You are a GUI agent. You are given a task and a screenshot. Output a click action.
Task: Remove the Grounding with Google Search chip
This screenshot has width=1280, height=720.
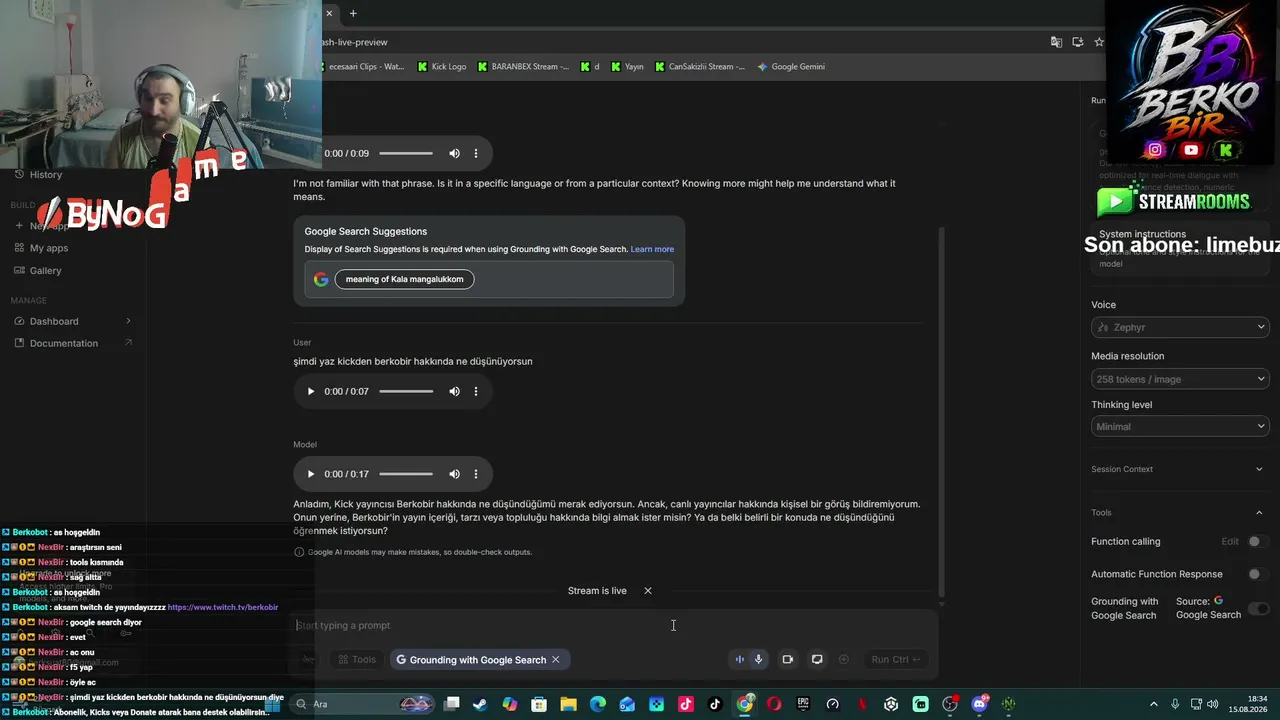pos(556,660)
